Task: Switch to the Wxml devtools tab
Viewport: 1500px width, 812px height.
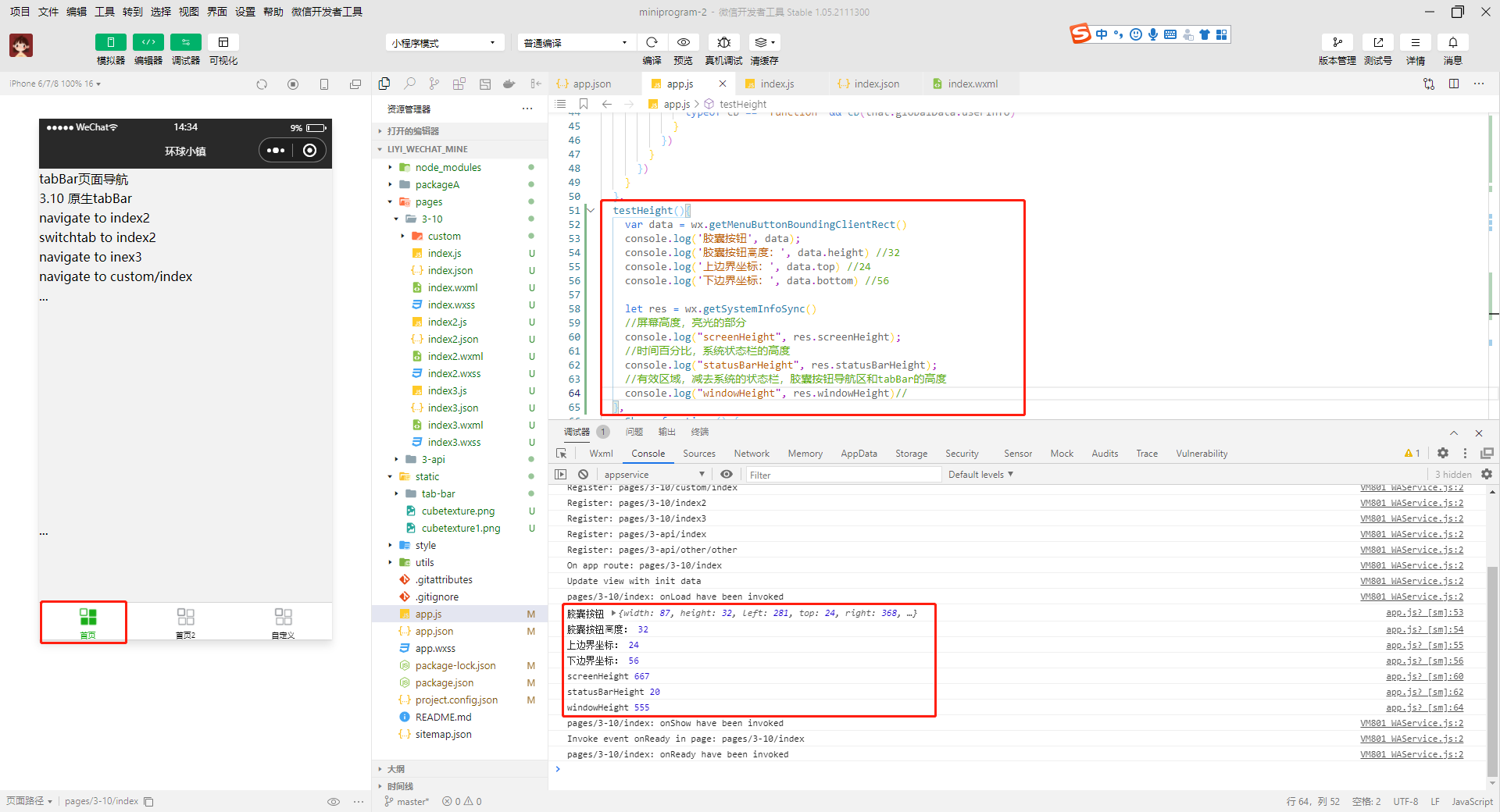Action: 601,454
